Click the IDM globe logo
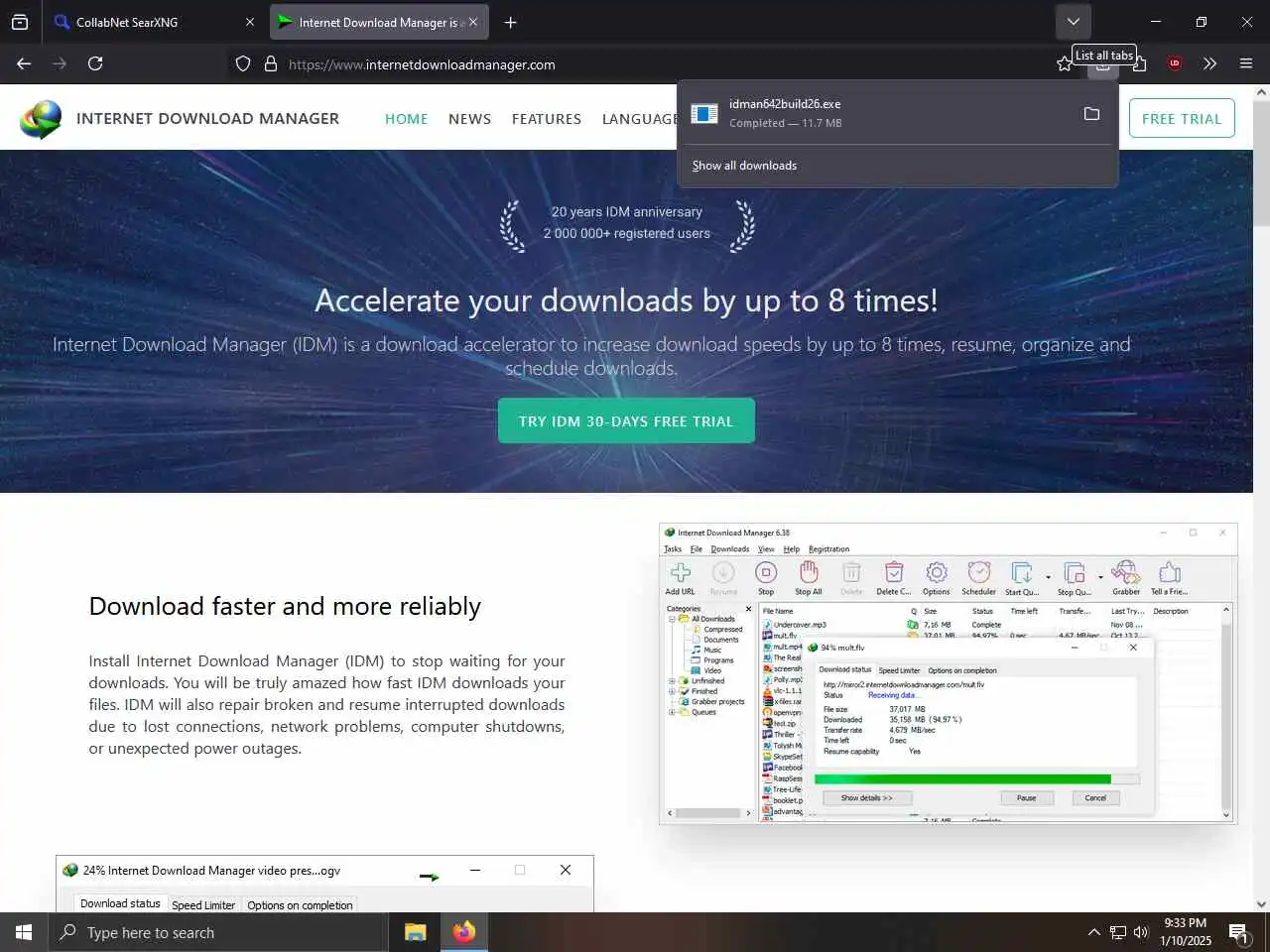The width and height of the screenshot is (1270, 952). (x=41, y=119)
